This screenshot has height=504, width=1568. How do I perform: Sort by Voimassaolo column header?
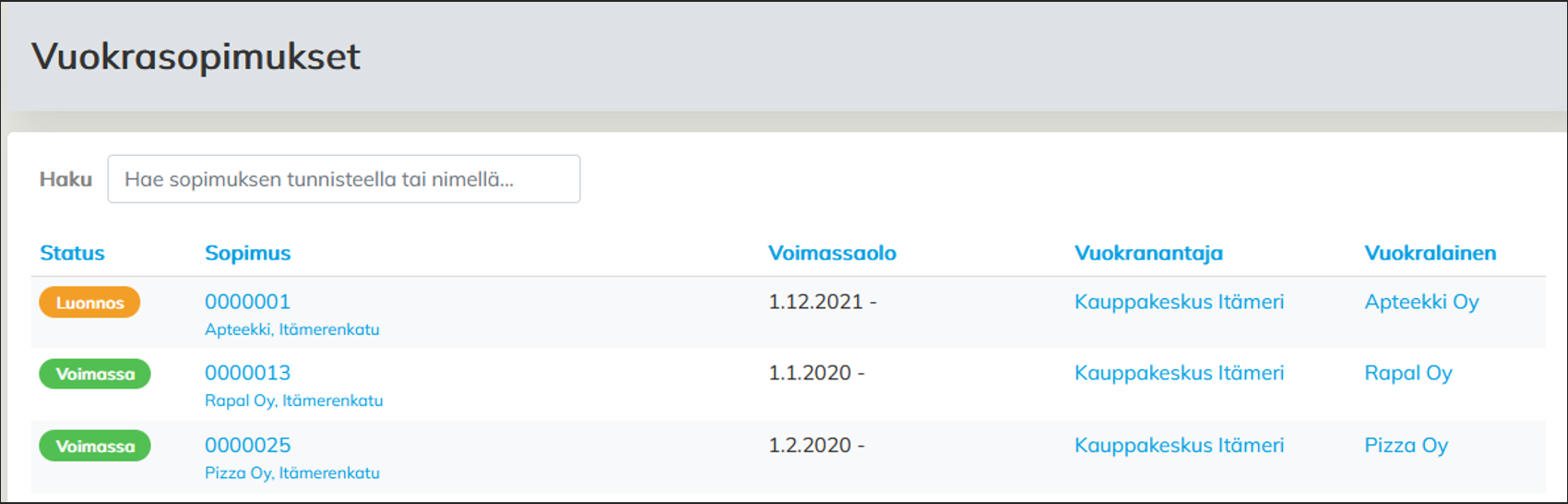tap(831, 253)
